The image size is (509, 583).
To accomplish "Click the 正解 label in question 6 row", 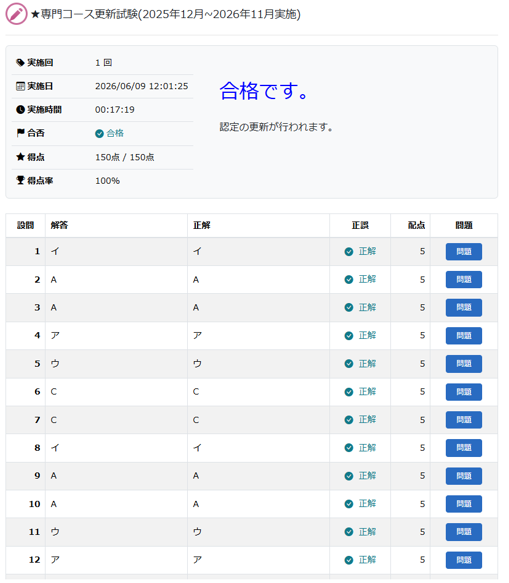I will click(367, 392).
